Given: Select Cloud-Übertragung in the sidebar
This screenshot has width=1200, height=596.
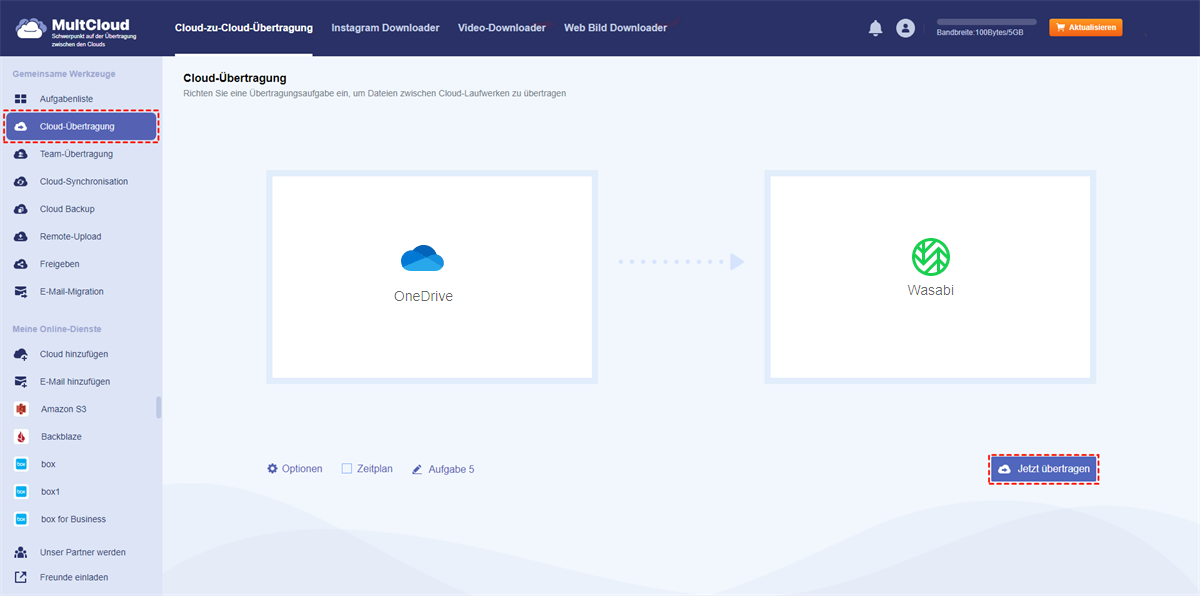Looking at the screenshot, I should 82,127.
